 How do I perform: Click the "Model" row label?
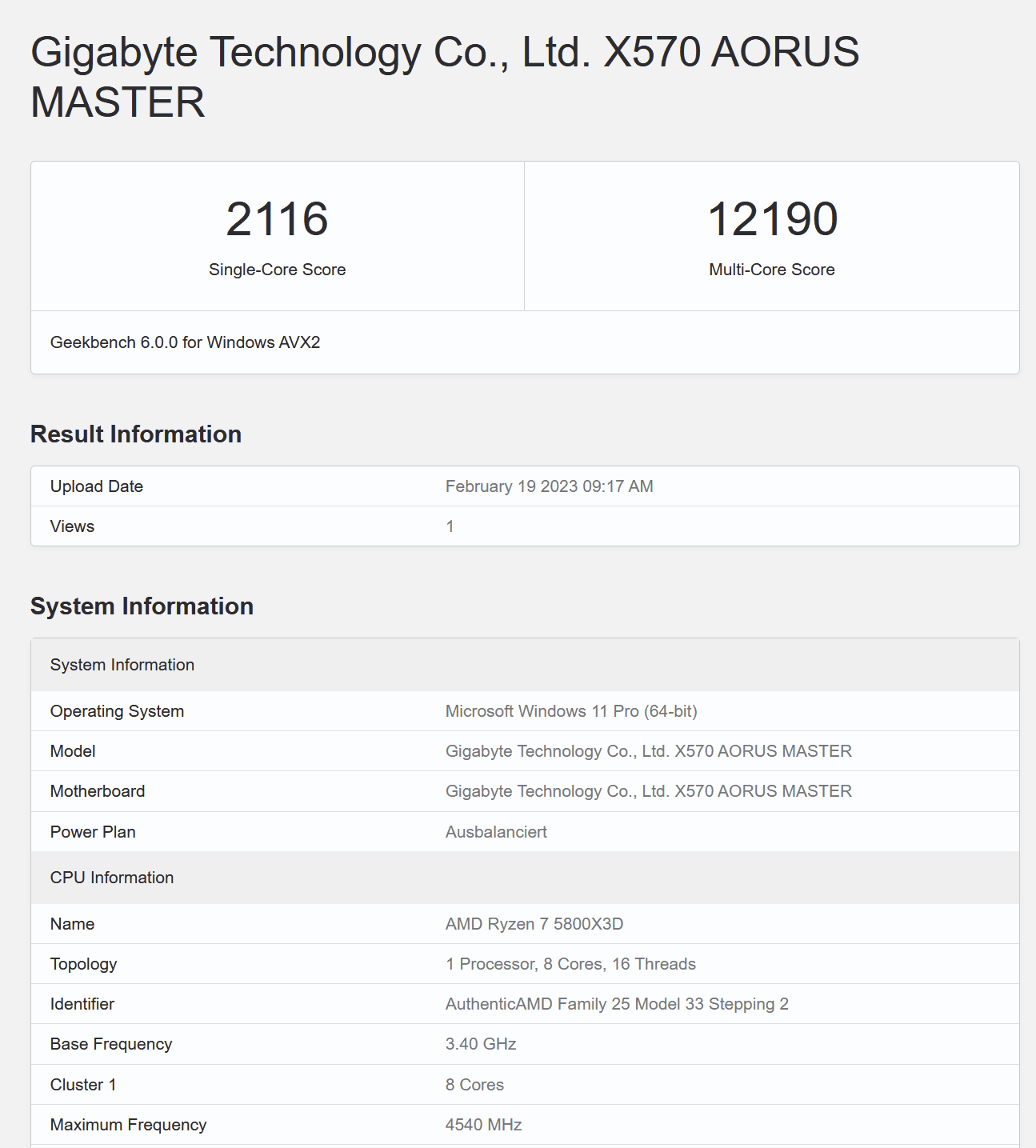tap(73, 751)
